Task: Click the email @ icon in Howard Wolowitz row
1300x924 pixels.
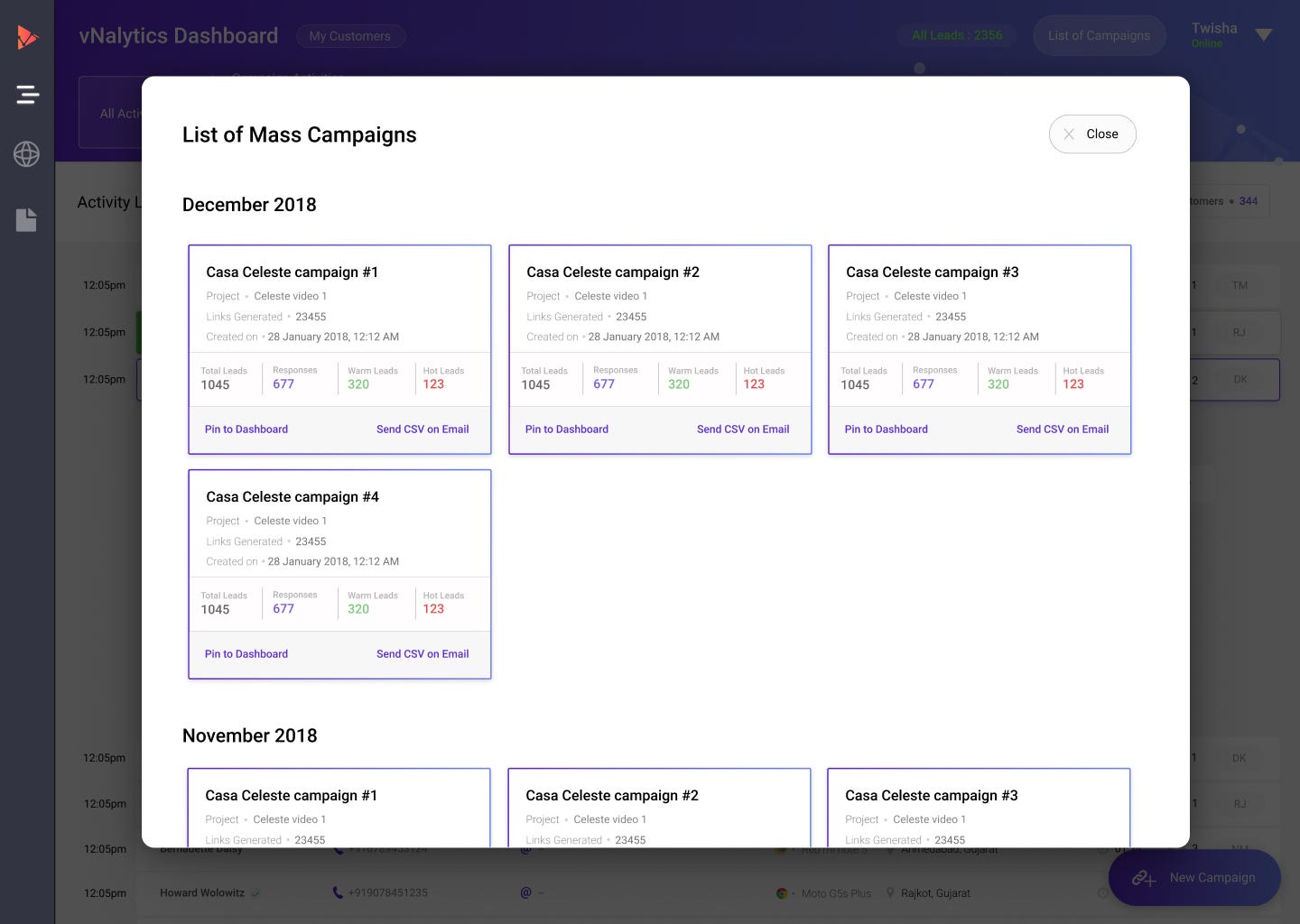Action: click(525, 893)
